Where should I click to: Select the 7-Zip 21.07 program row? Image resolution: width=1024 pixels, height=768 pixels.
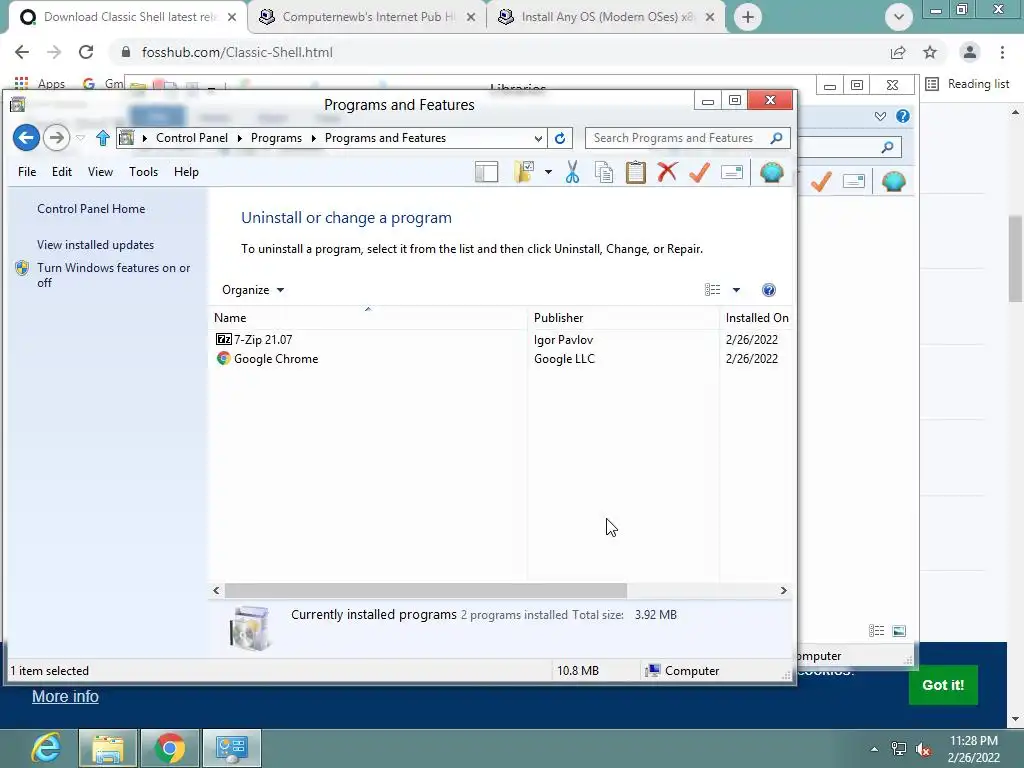pos(500,340)
